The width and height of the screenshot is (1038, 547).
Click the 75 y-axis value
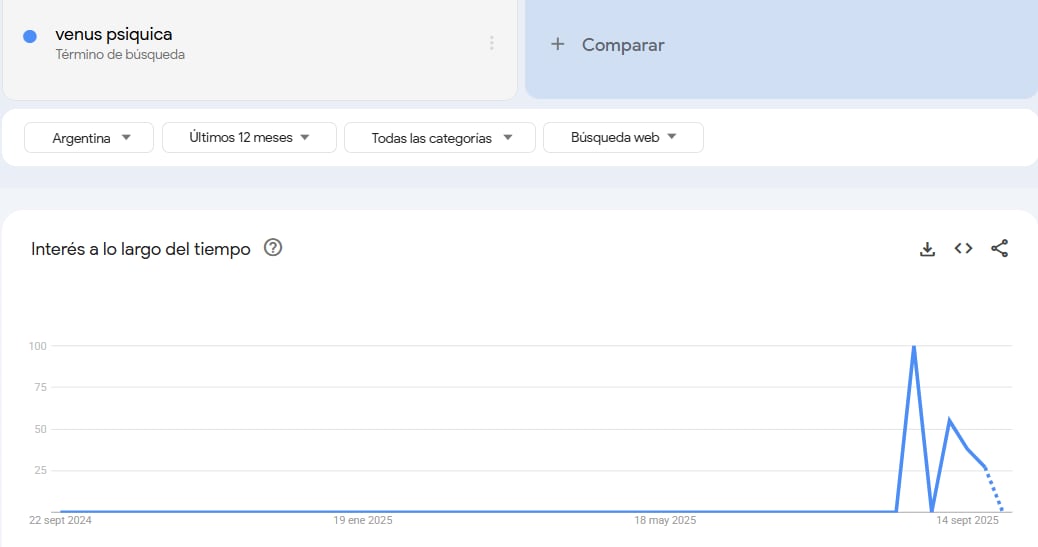pos(40,387)
